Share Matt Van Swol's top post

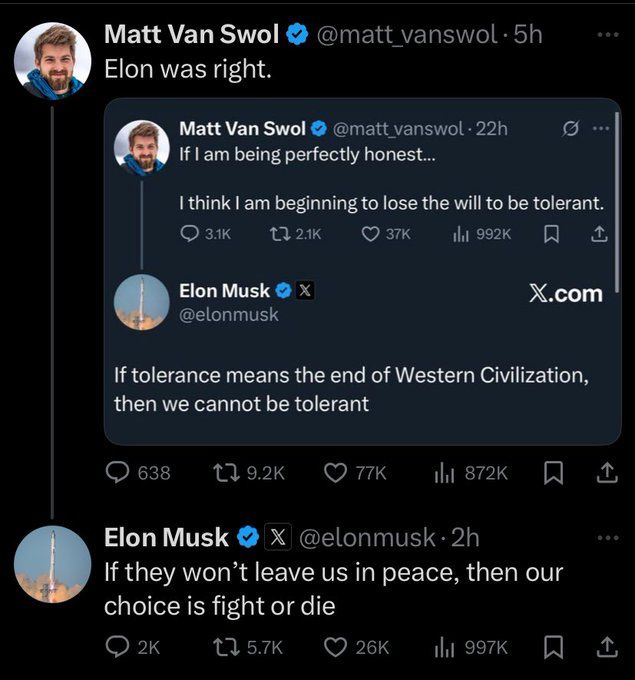pos(606,473)
